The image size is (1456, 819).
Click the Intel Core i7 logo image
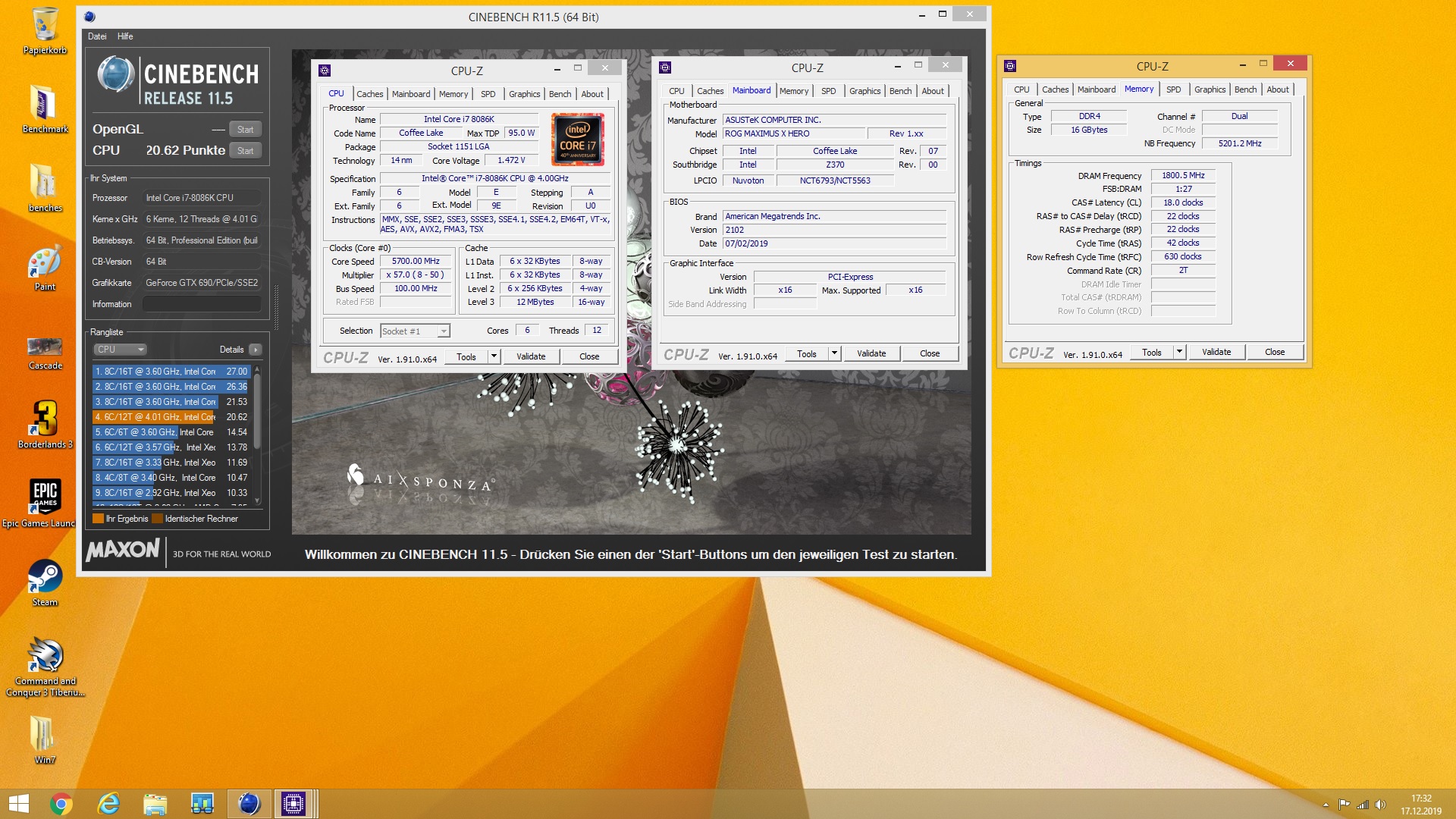coord(578,140)
